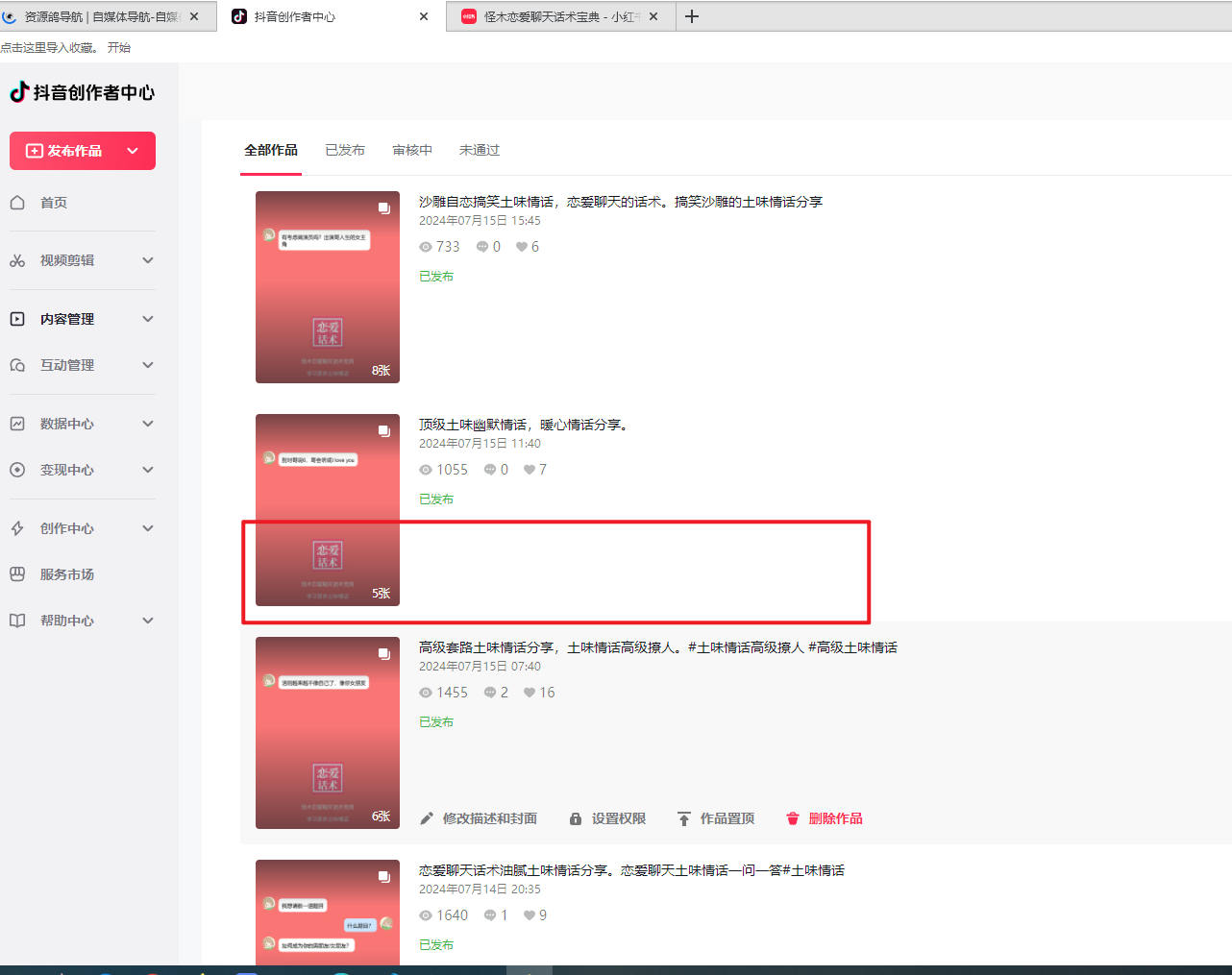1232x975 pixels.
Task: Switch to the 未通过 tab
Action: pyautogui.click(x=480, y=150)
